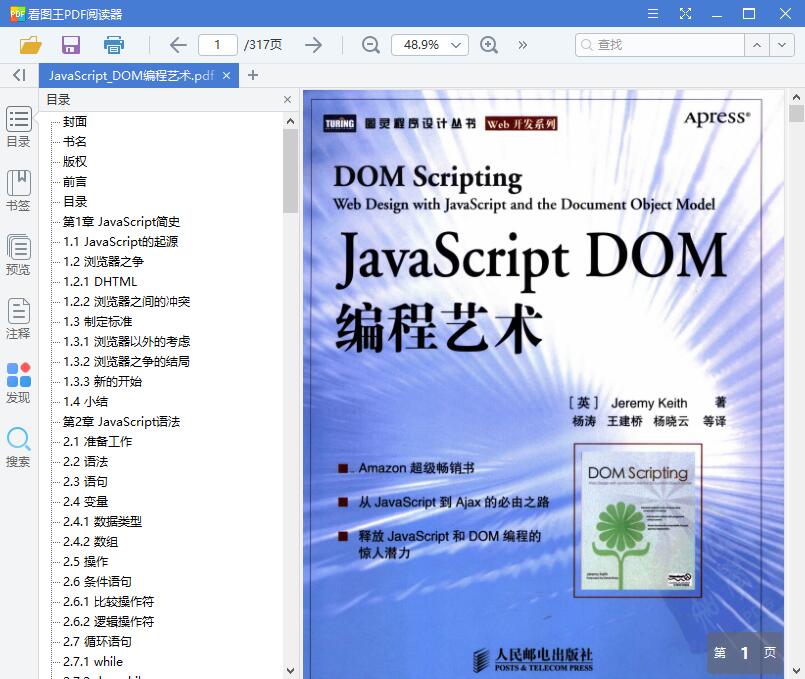
Task: Jump to 前言 in the outline
Action: pyautogui.click(x=75, y=182)
